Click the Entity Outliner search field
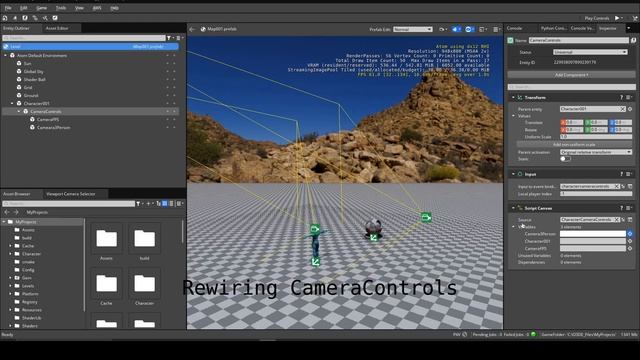Screen dimensions: 640x360 (x=84, y=38)
